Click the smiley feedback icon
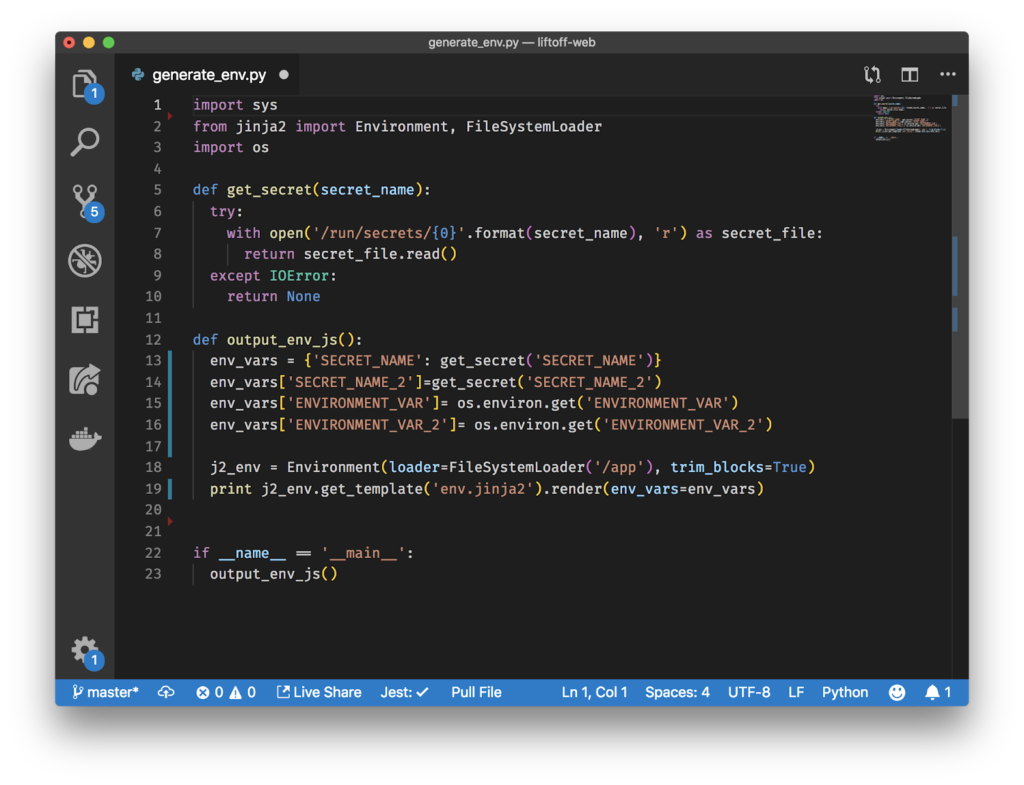The width and height of the screenshot is (1024, 785). [896, 692]
